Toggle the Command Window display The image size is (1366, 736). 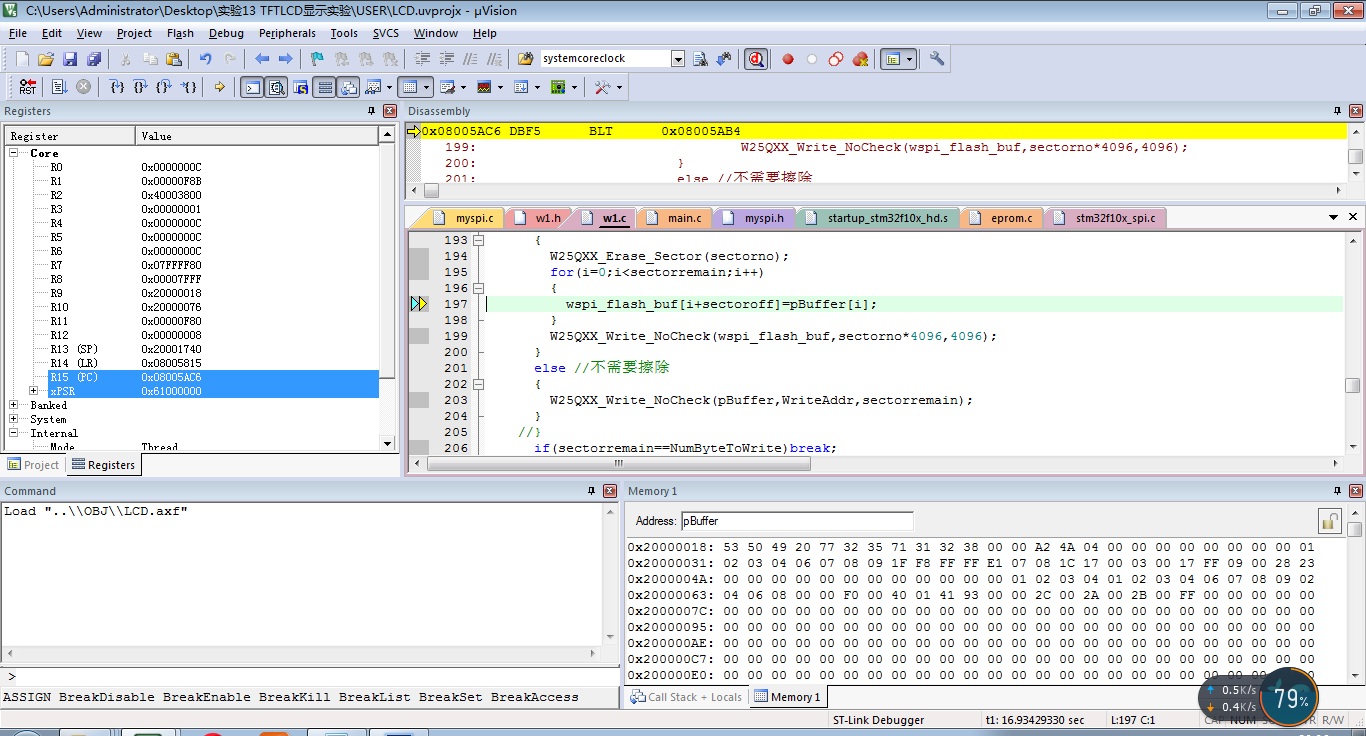click(x=253, y=87)
